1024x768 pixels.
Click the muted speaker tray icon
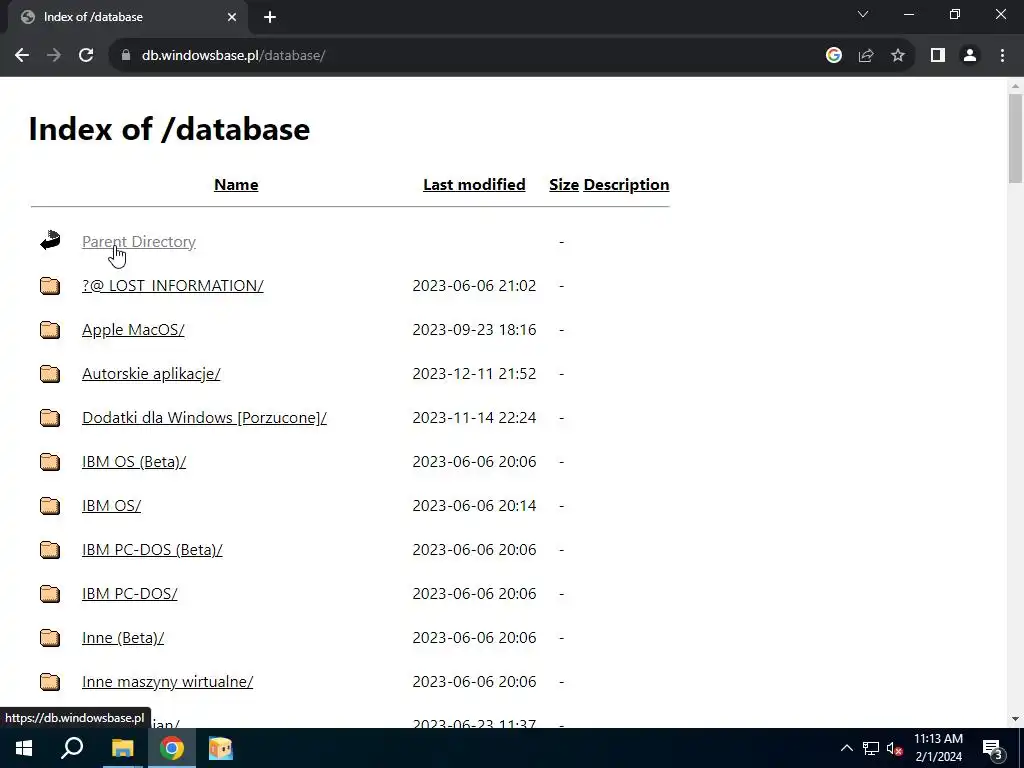coord(894,748)
